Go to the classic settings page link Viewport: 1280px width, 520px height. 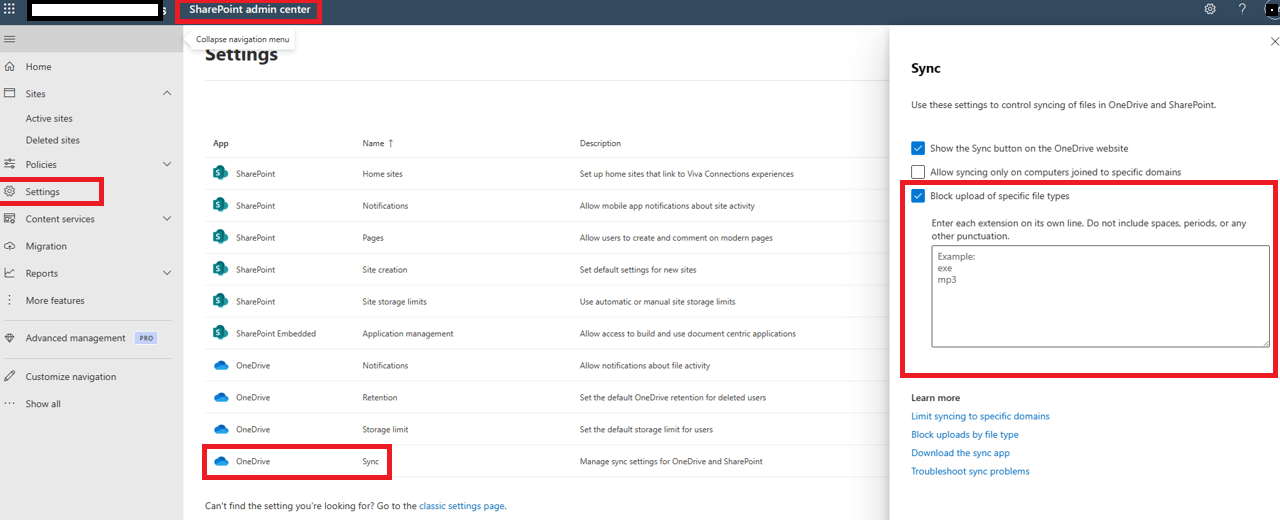(x=461, y=506)
